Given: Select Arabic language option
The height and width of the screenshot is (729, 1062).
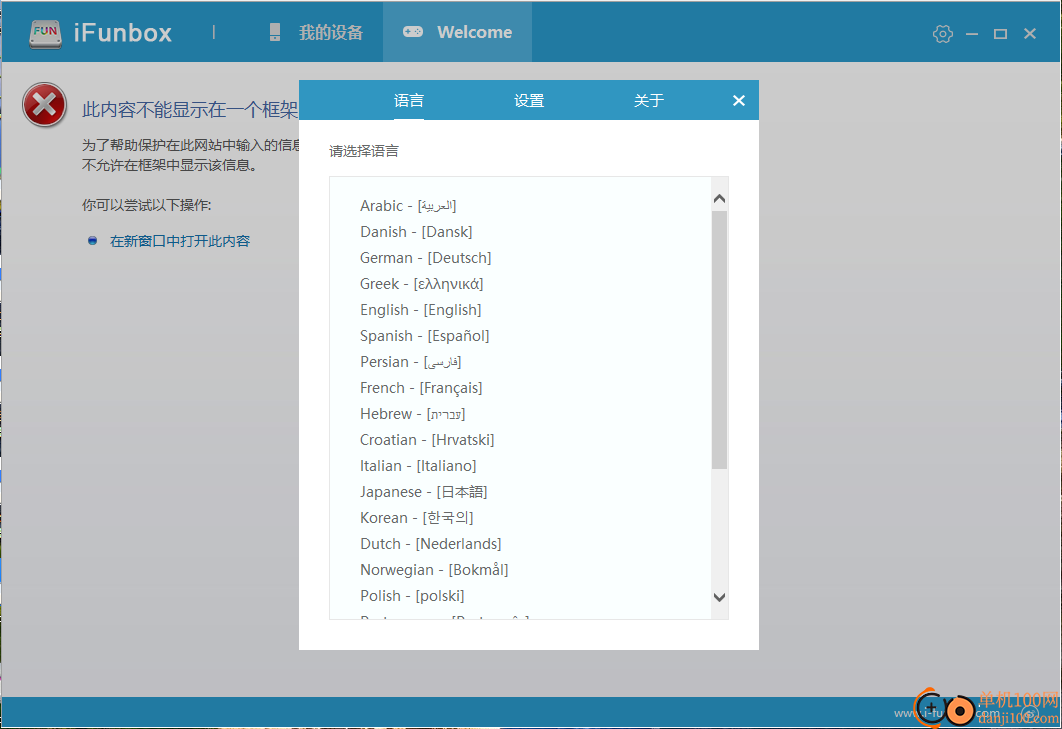Looking at the screenshot, I should point(408,205).
